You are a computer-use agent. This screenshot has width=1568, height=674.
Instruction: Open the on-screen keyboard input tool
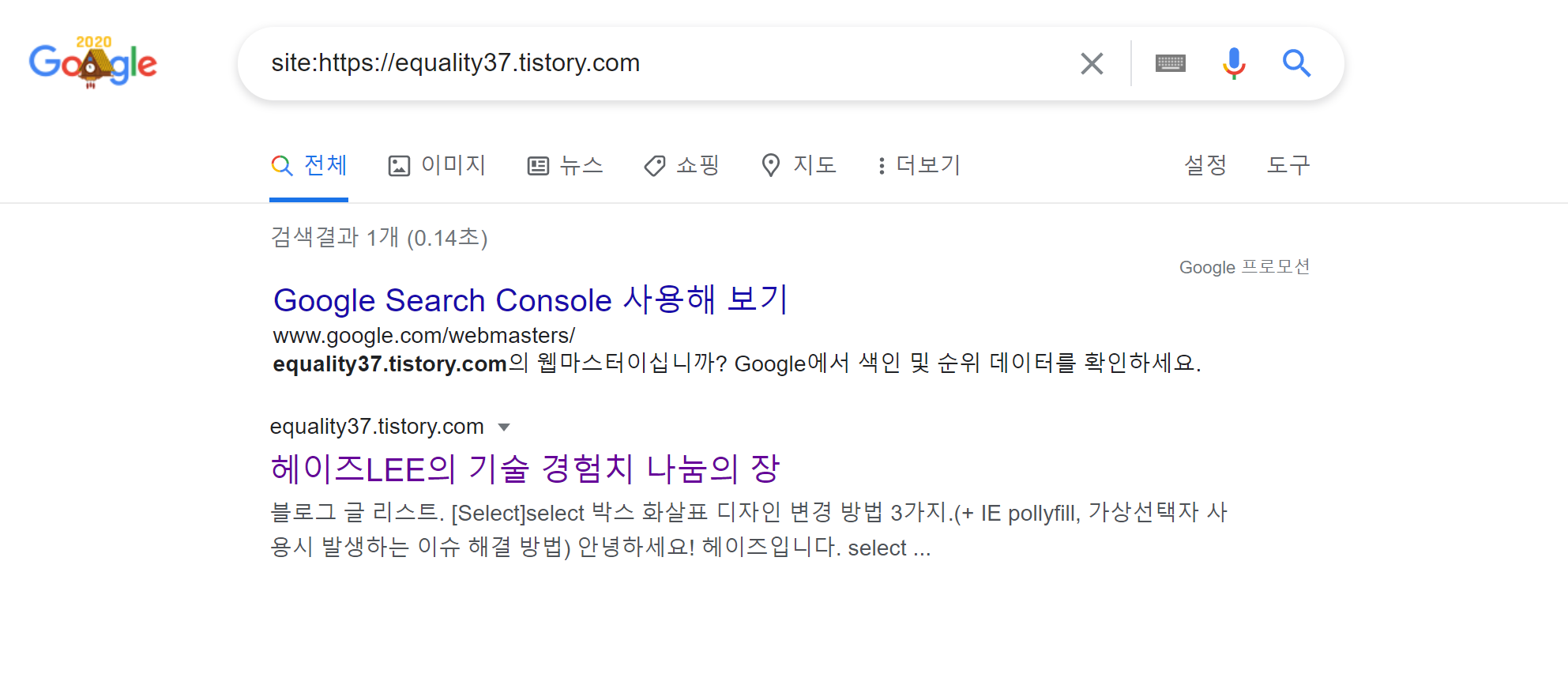(x=1170, y=63)
